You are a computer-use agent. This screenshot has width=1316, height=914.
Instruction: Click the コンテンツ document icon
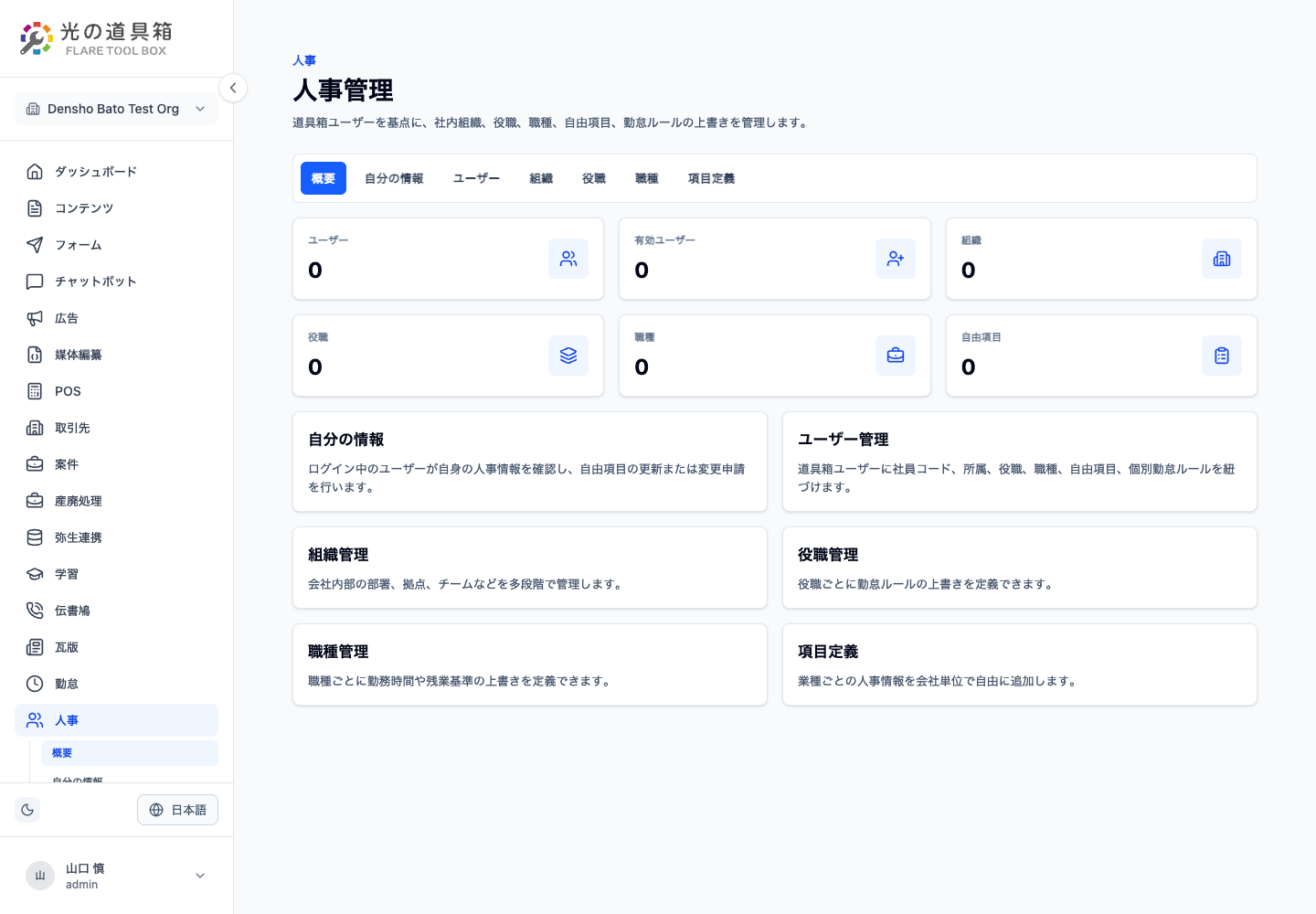tap(35, 208)
